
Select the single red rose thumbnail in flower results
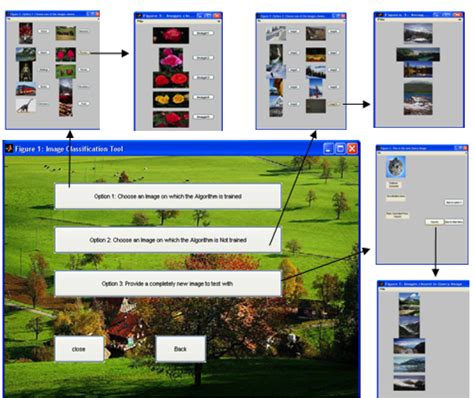tap(171, 35)
